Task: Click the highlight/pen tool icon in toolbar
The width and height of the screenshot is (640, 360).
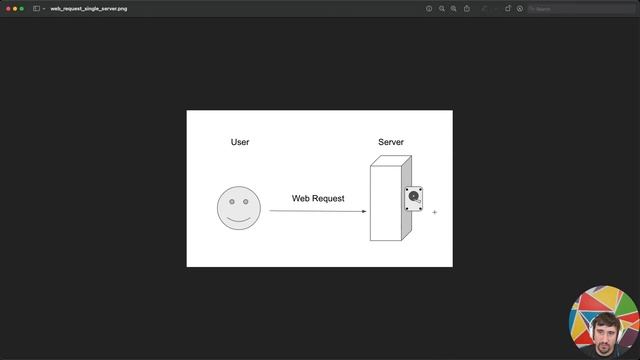Action: [484, 9]
